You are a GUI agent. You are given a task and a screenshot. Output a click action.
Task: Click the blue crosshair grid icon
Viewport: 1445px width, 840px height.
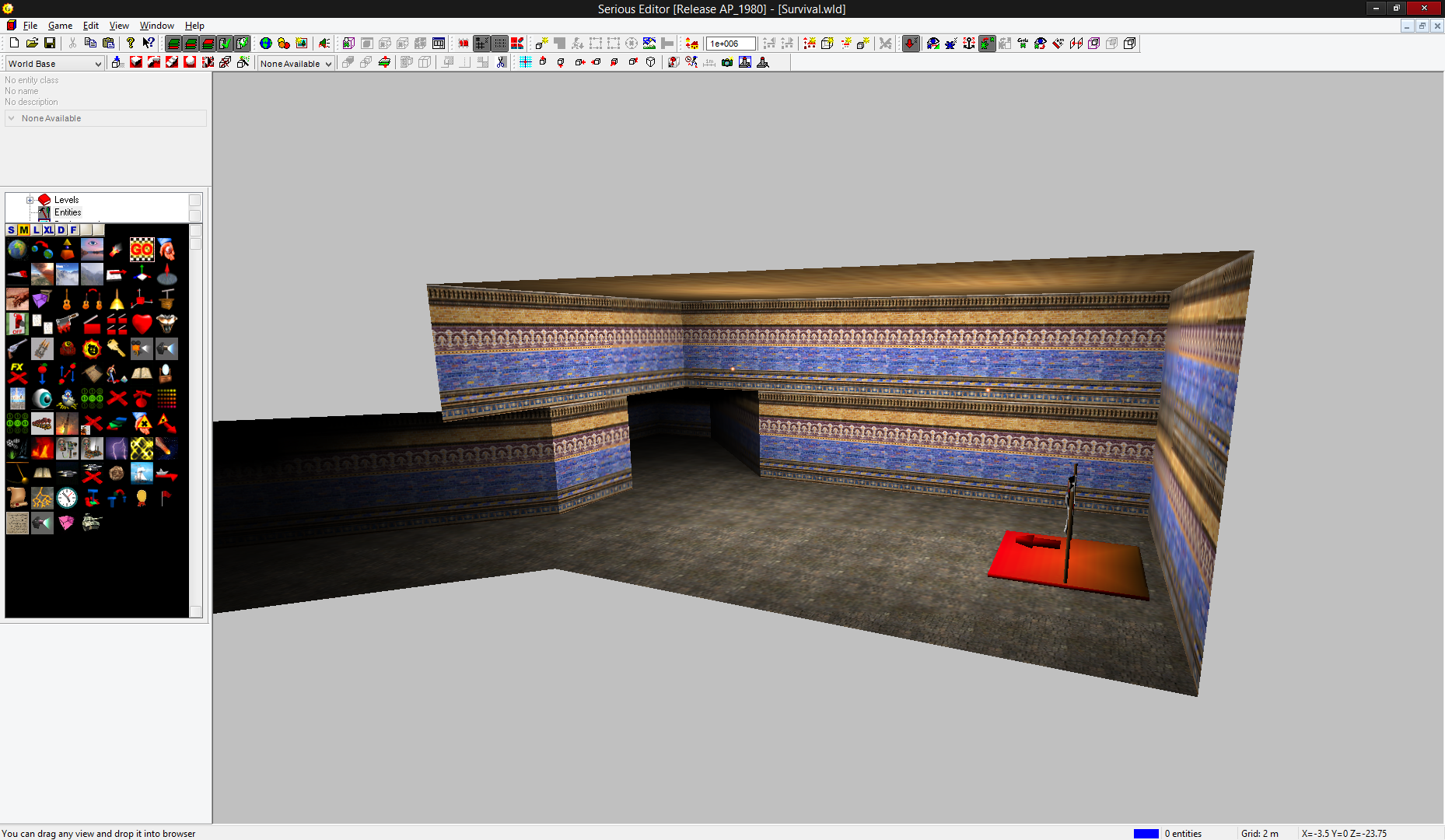[526, 62]
